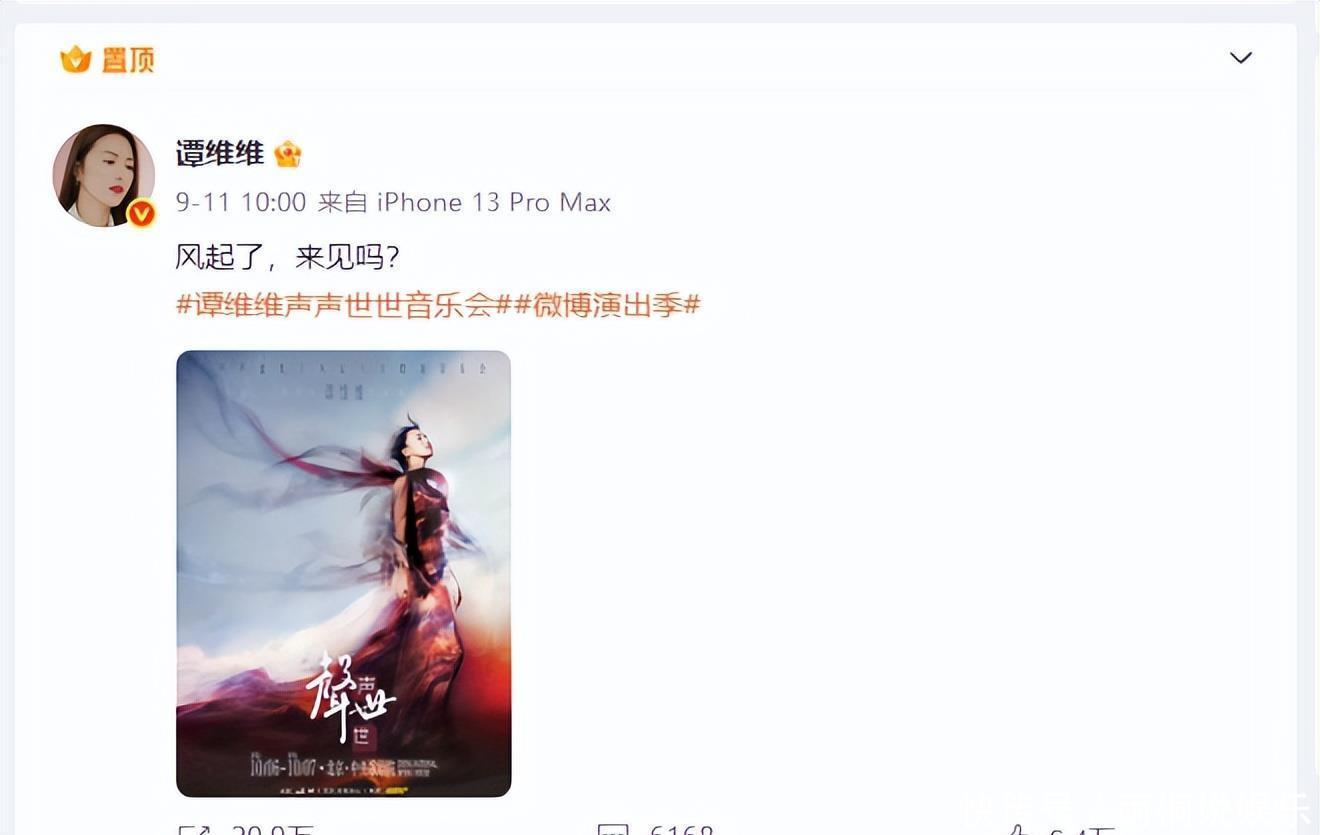Click the 置顶 pinned label
The image size is (1320, 835).
[128, 60]
